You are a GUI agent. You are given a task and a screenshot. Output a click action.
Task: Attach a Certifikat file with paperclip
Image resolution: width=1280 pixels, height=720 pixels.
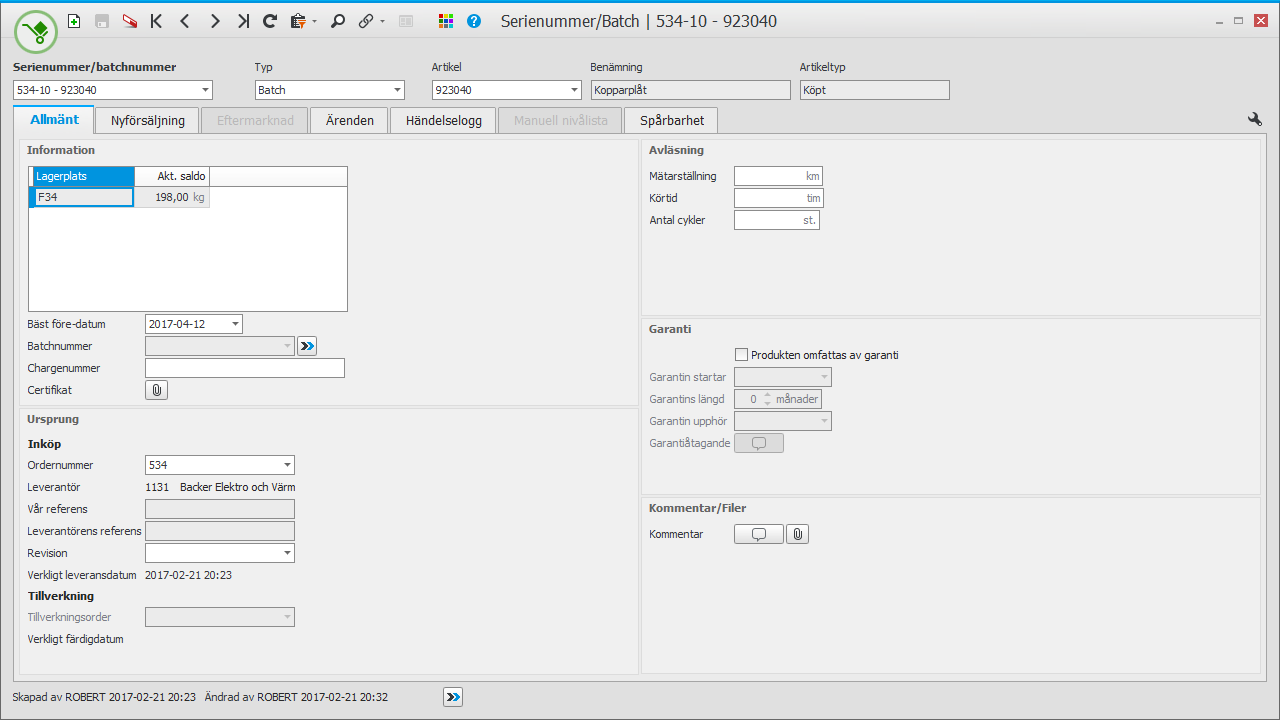click(157, 390)
